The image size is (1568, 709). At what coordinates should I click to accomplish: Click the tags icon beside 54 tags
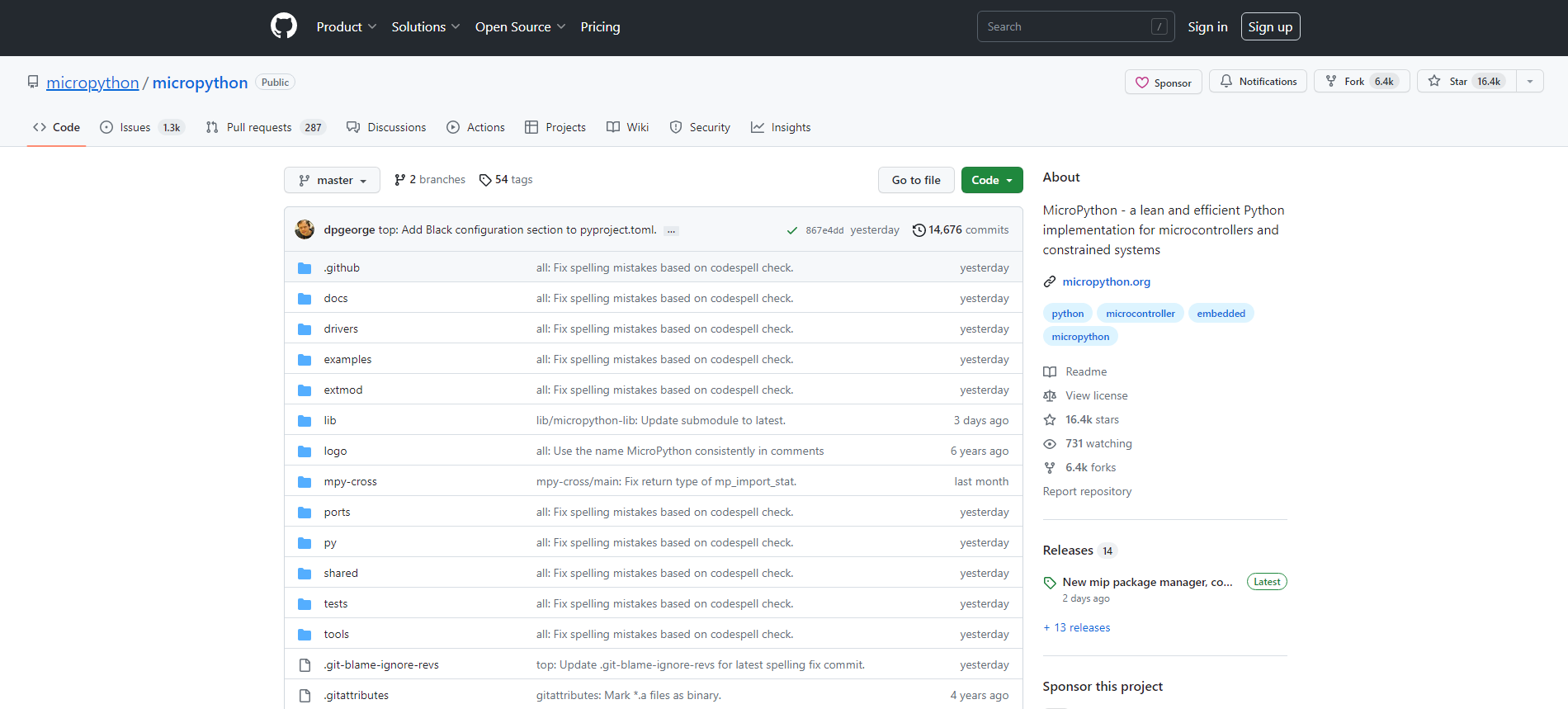pos(485,180)
